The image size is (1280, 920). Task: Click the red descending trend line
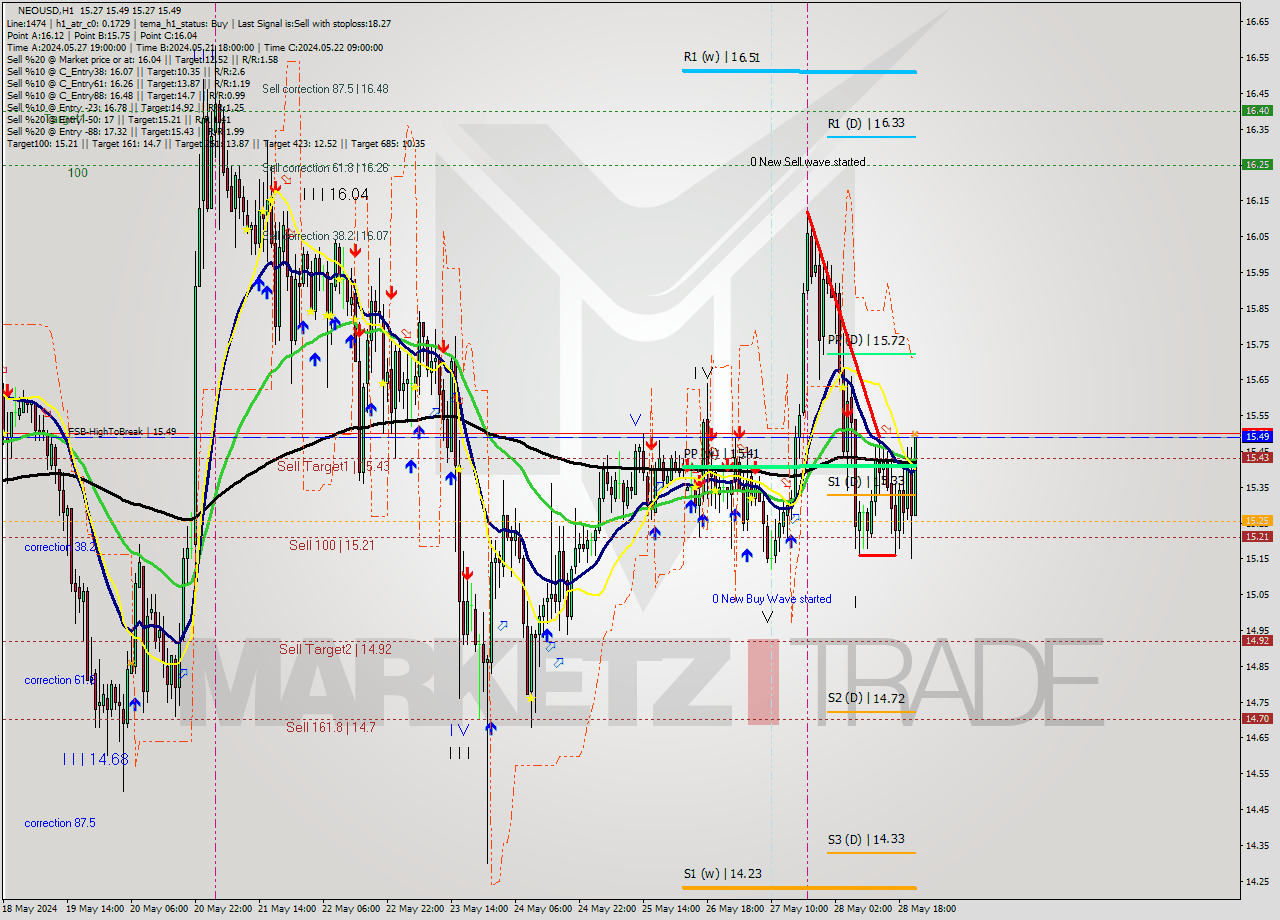[845, 325]
